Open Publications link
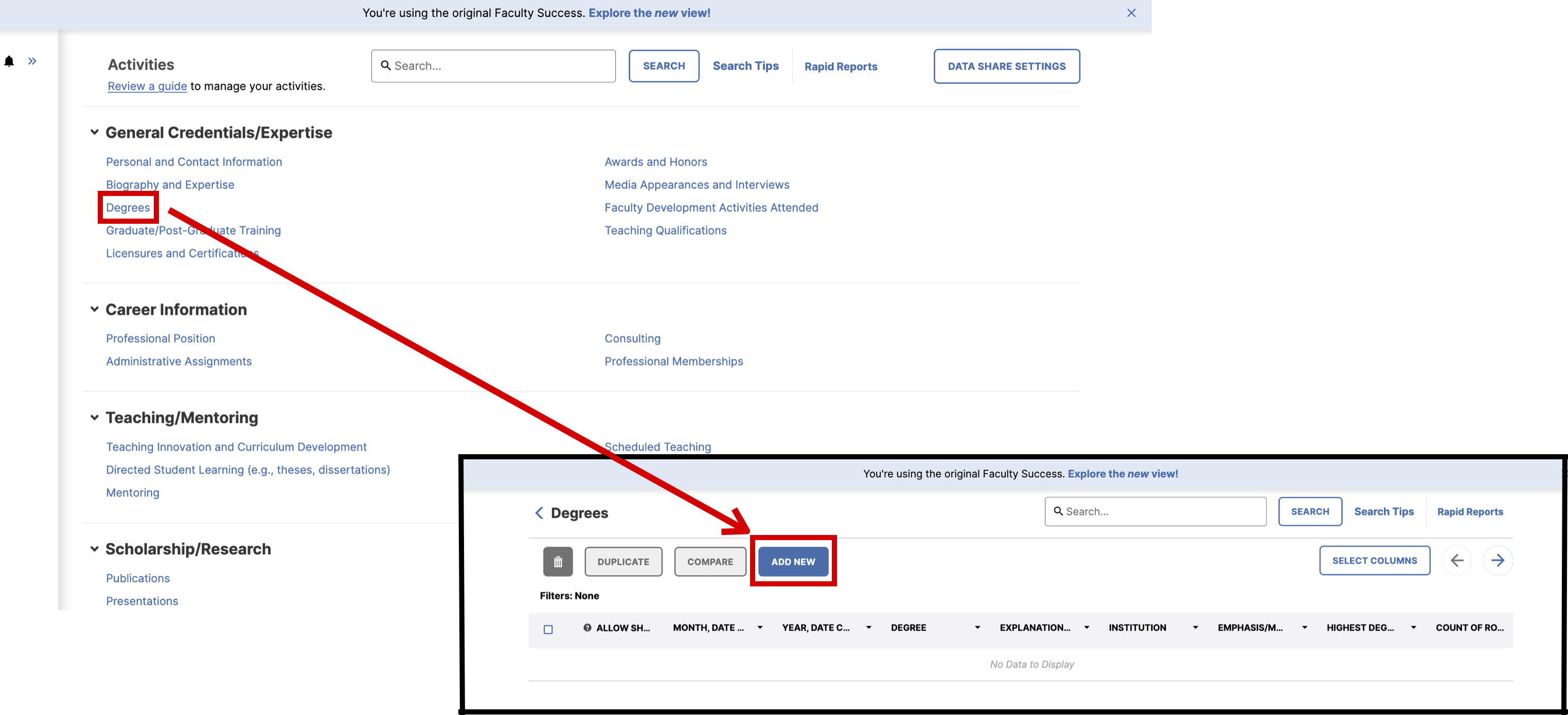The height and width of the screenshot is (715, 1568). click(137, 578)
